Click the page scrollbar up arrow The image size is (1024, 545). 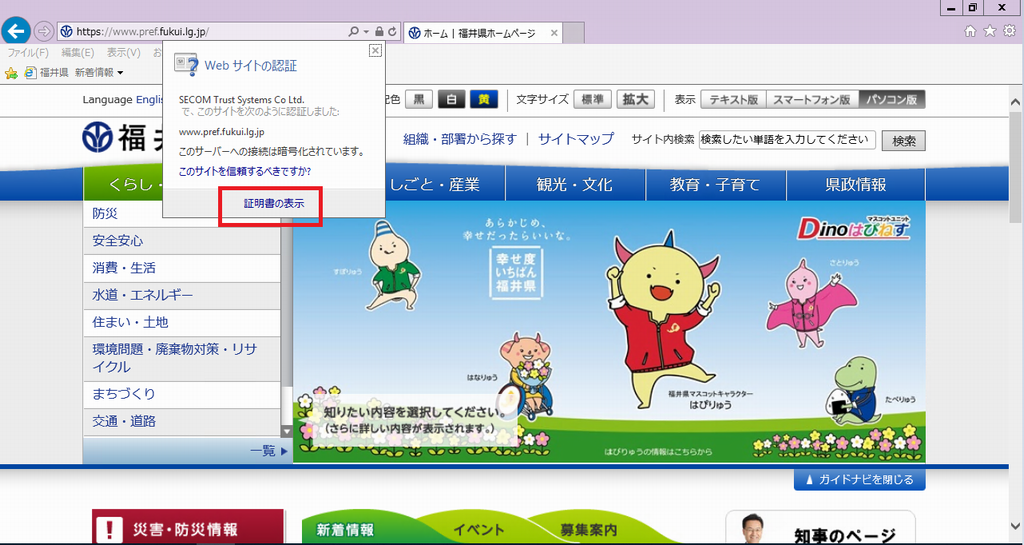[1016, 102]
